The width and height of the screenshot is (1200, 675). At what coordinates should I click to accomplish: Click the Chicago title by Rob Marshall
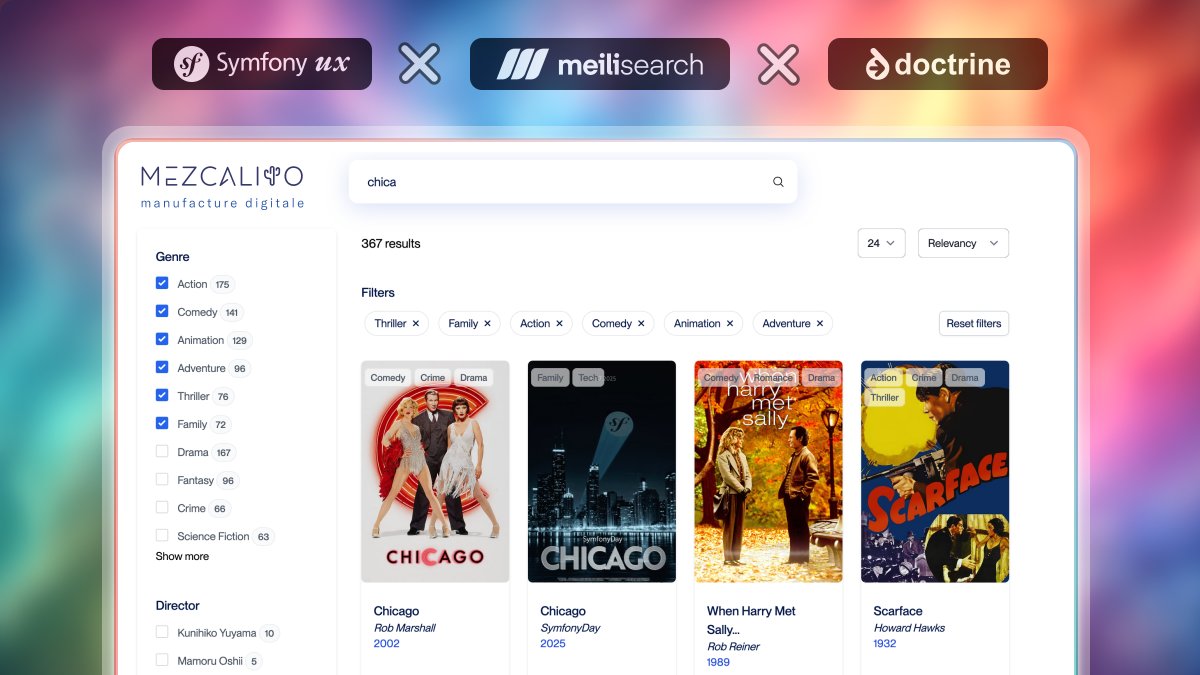(x=396, y=611)
